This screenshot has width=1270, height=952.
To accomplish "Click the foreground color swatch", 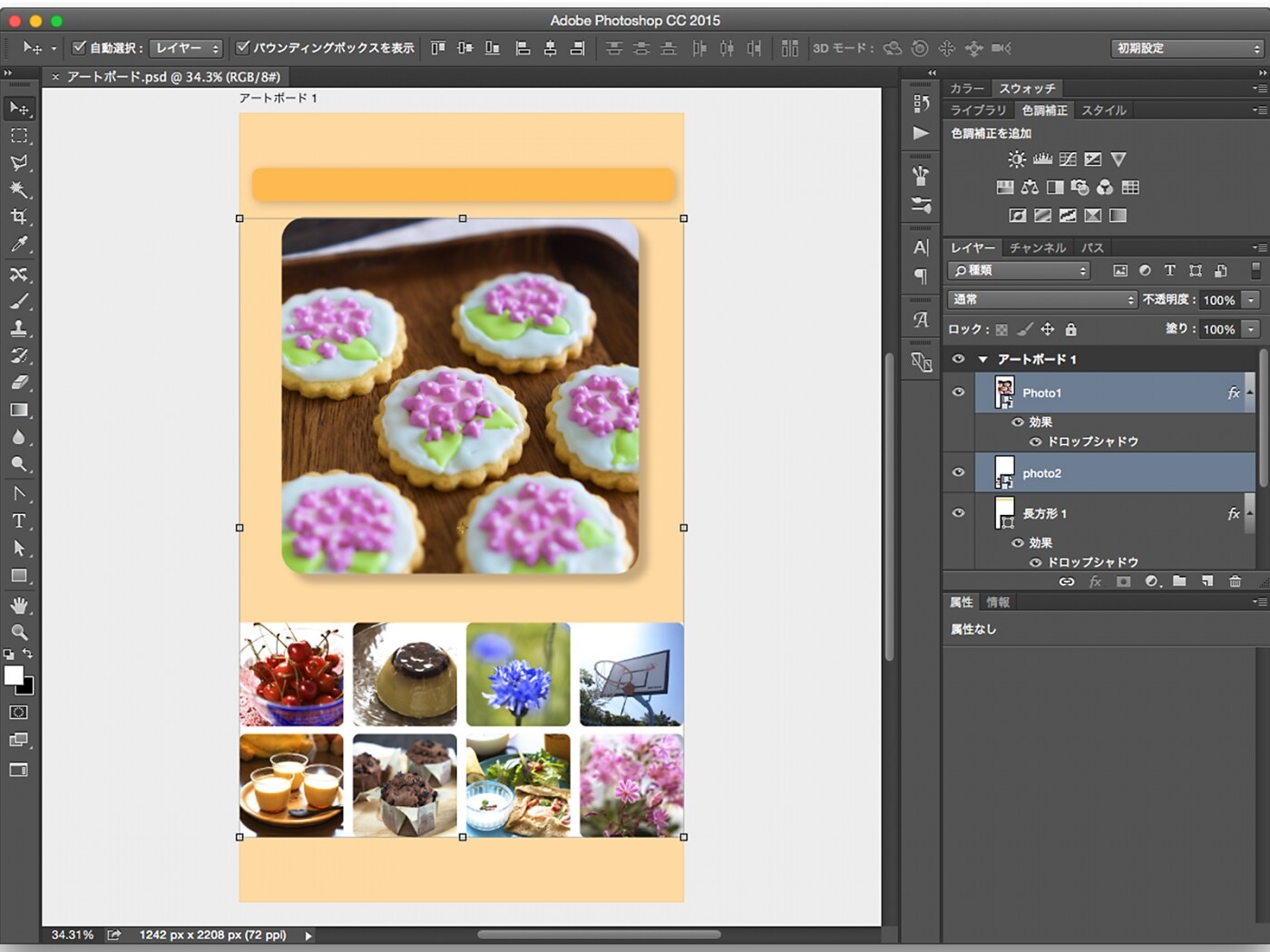I will pyautogui.click(x=14, y=675).
